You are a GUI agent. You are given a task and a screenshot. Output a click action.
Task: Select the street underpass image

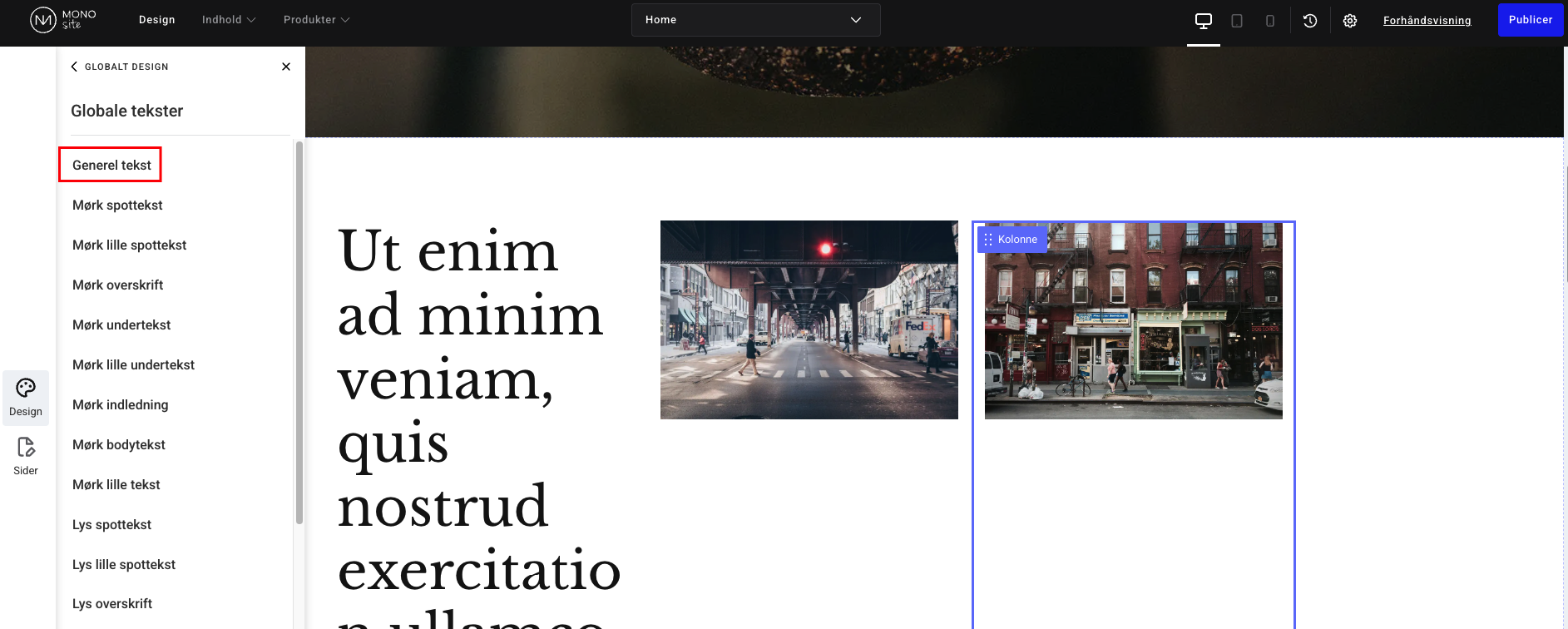coord(809,319)
